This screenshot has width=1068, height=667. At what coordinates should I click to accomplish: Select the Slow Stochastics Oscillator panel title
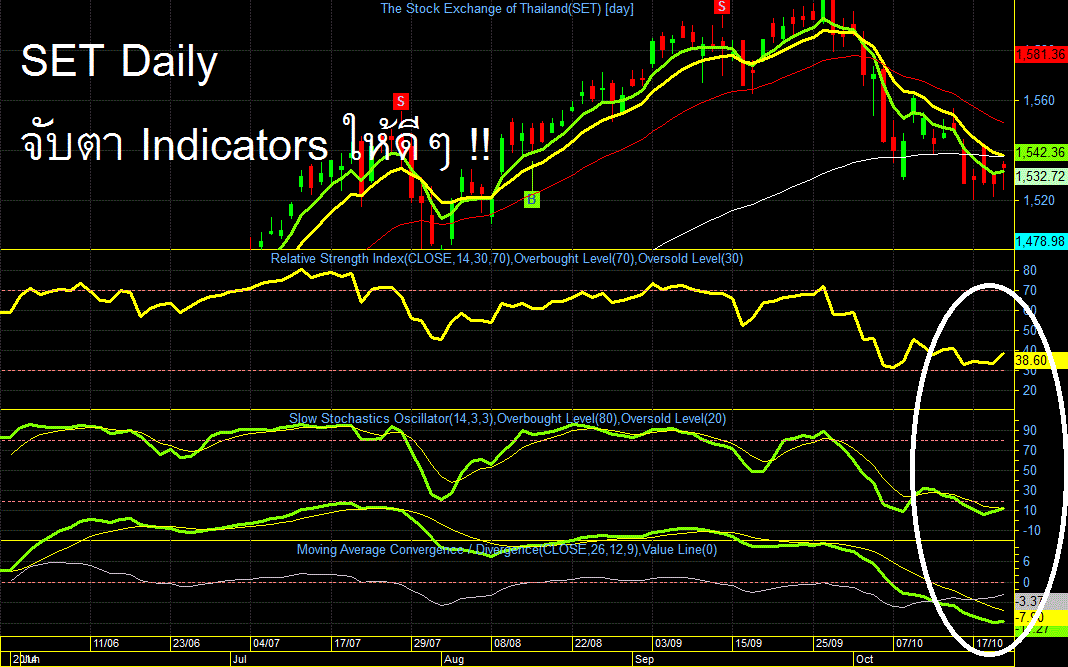[507, 419]
